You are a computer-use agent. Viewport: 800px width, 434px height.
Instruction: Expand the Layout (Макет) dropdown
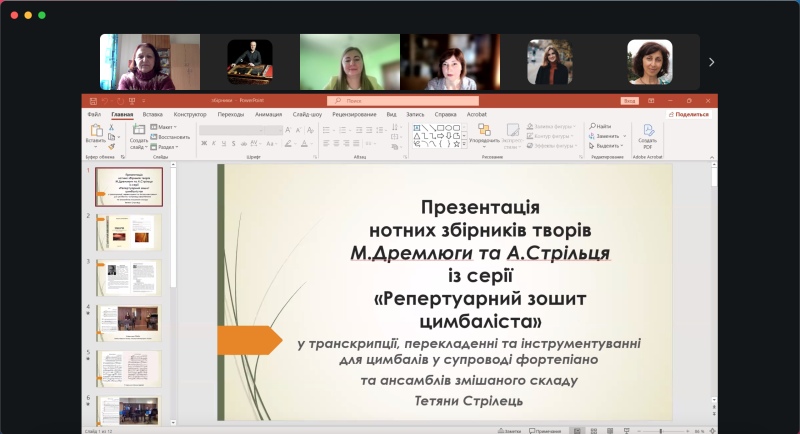(166, 127)
